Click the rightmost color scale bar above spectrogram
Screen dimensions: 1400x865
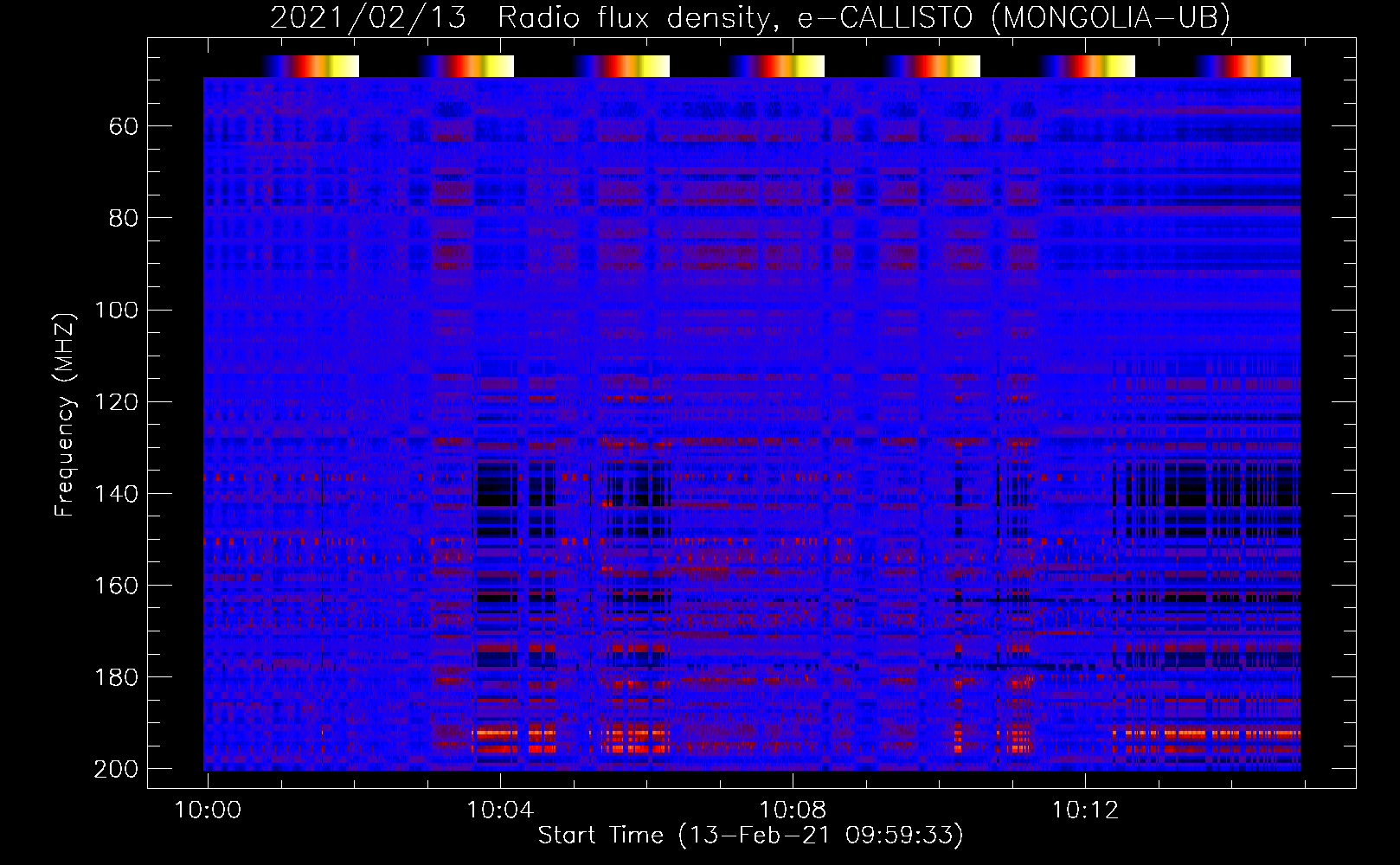[x=1243, y=66]
